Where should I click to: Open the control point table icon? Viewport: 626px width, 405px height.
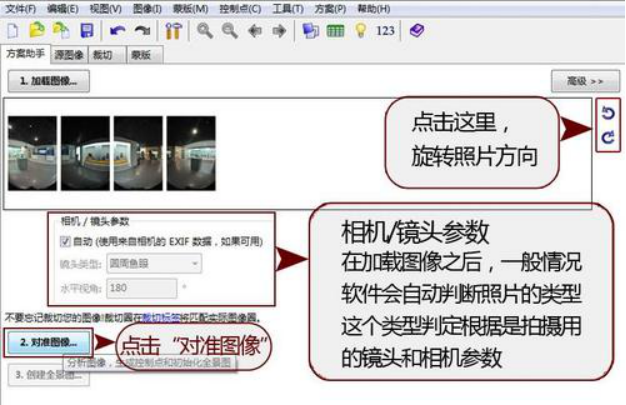click(335, 31)
